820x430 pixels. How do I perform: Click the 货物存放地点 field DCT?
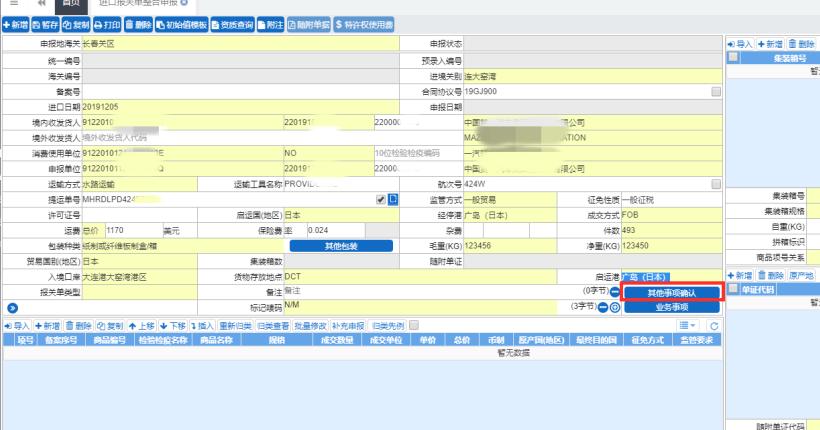(x=420, y=277)
